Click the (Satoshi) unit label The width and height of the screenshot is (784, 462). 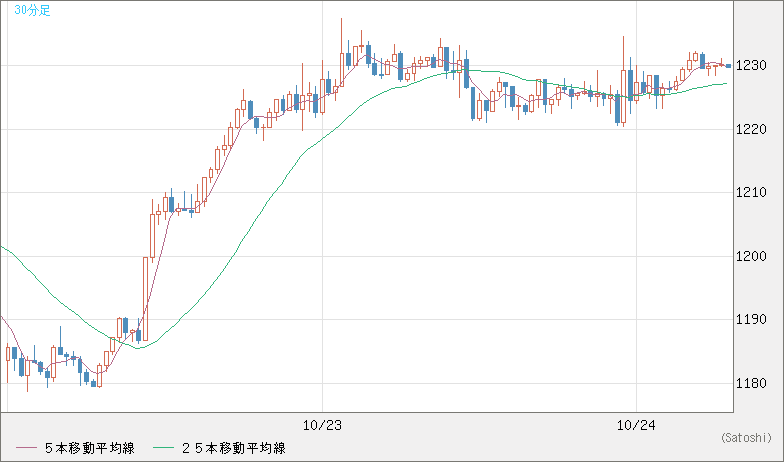[x=746, y=438]
